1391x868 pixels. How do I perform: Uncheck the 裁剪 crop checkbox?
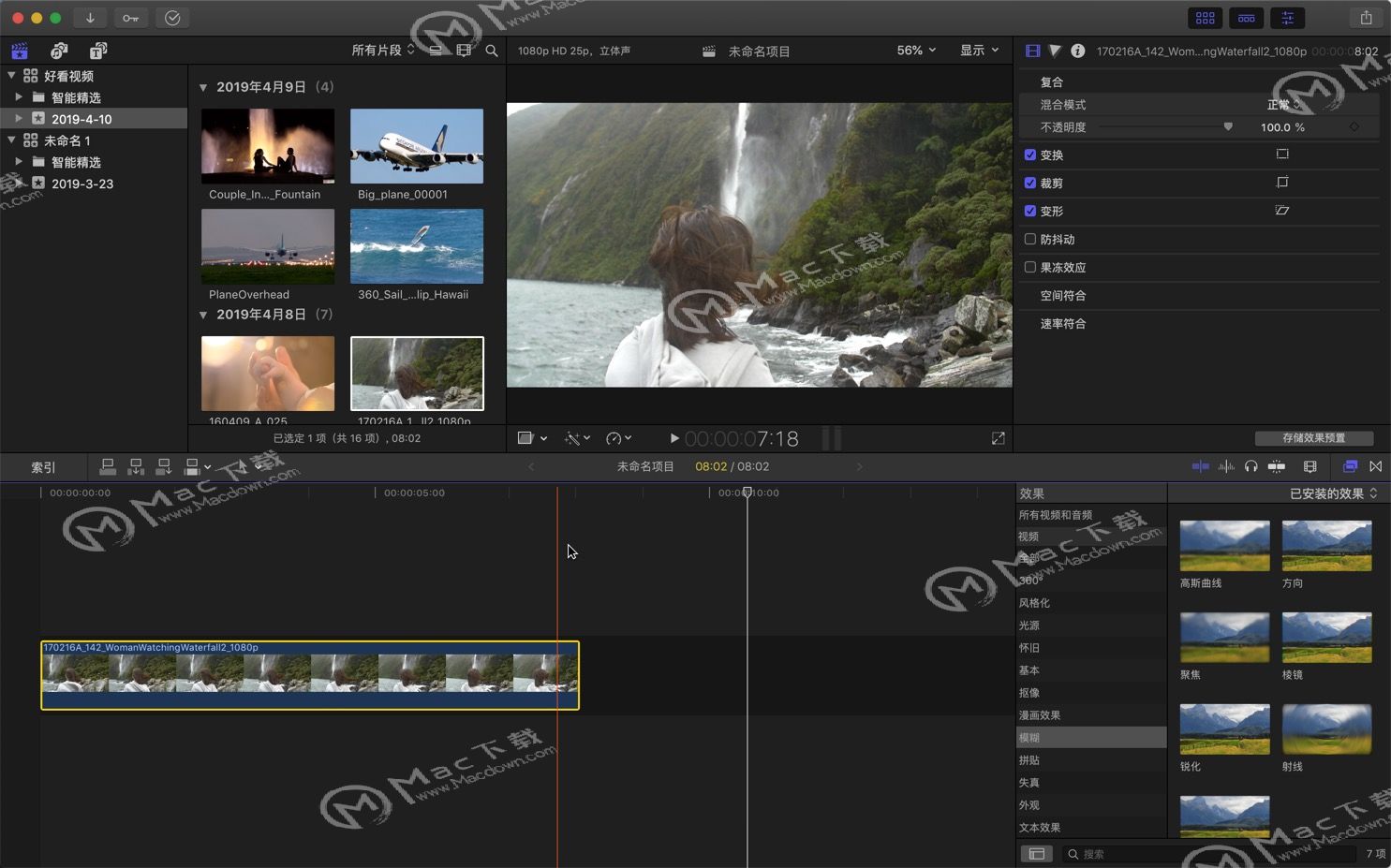(x=1030, y=183)
